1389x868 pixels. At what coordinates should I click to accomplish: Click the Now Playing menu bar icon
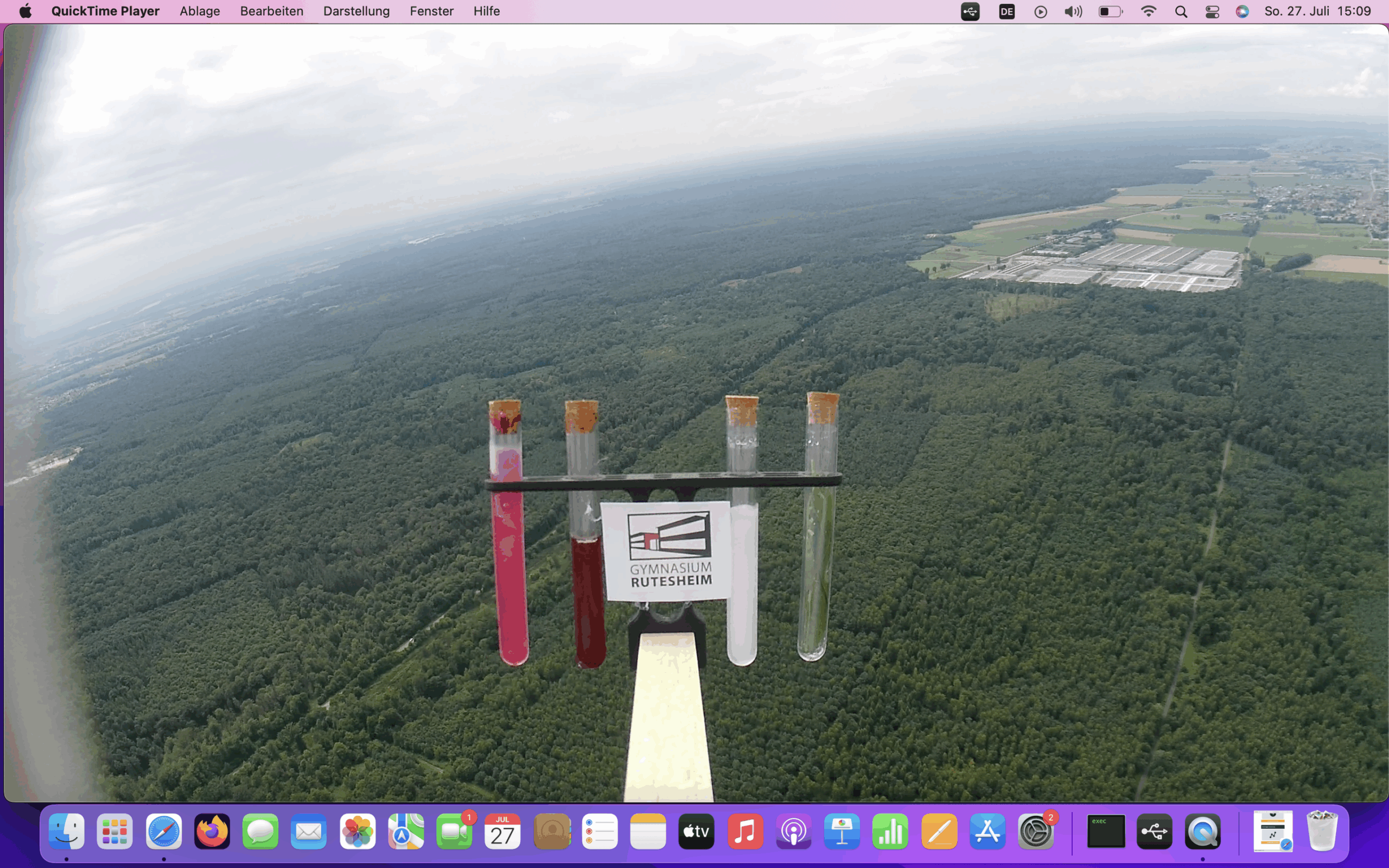coord(1040,11)
